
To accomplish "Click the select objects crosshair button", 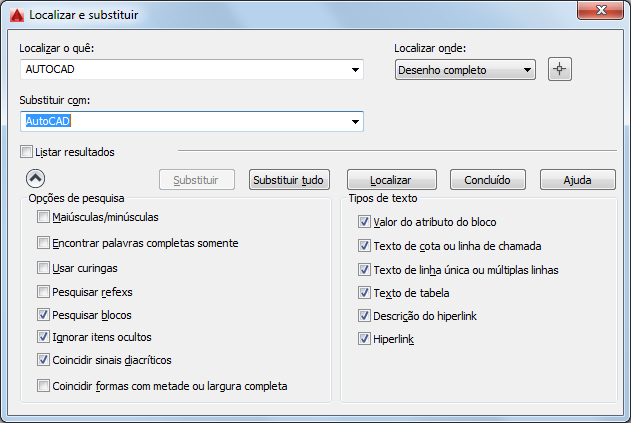I will pyautogui.click(x=559, y=69).
